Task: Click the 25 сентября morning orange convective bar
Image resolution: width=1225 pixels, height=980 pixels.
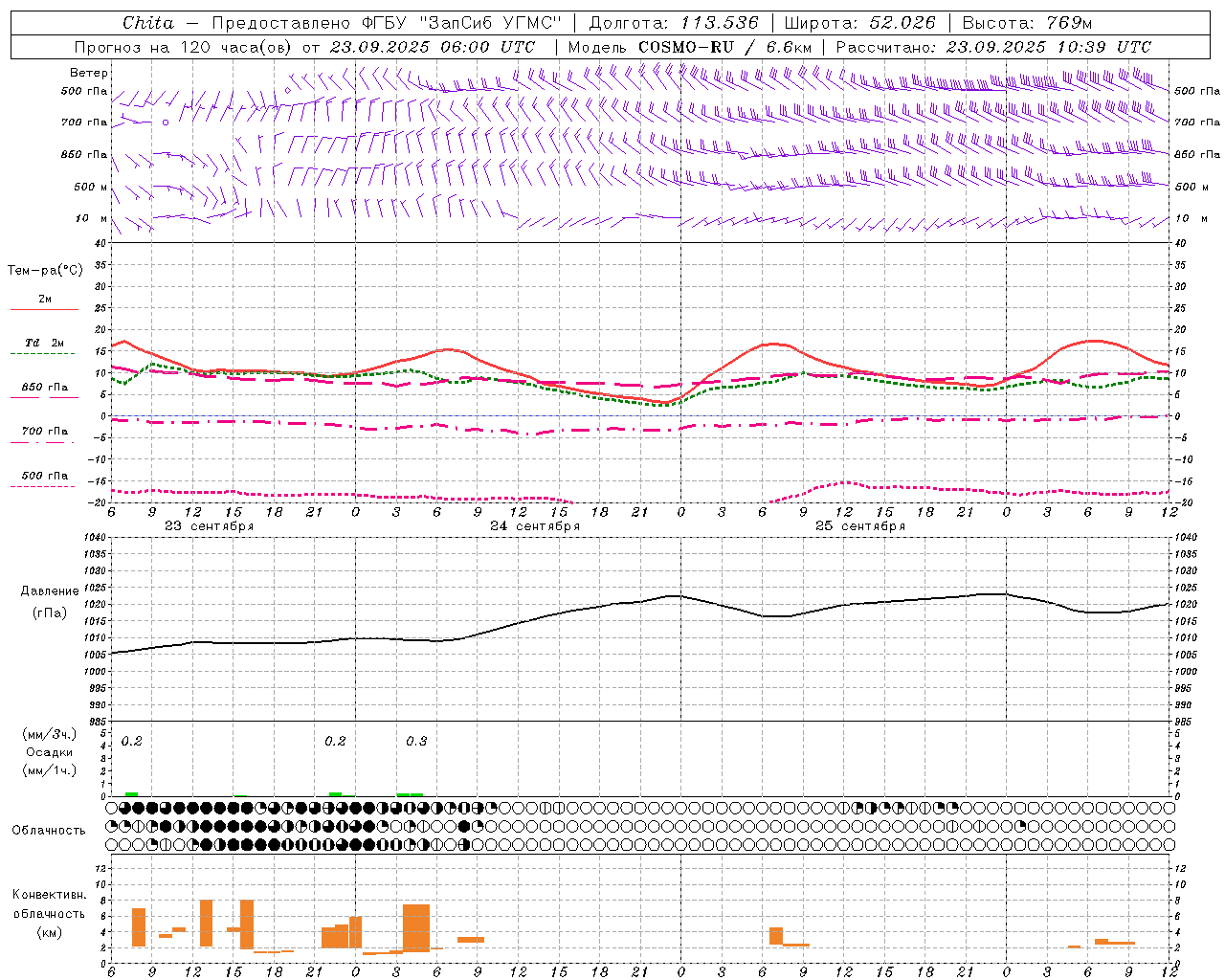Action: coord(776,936)
